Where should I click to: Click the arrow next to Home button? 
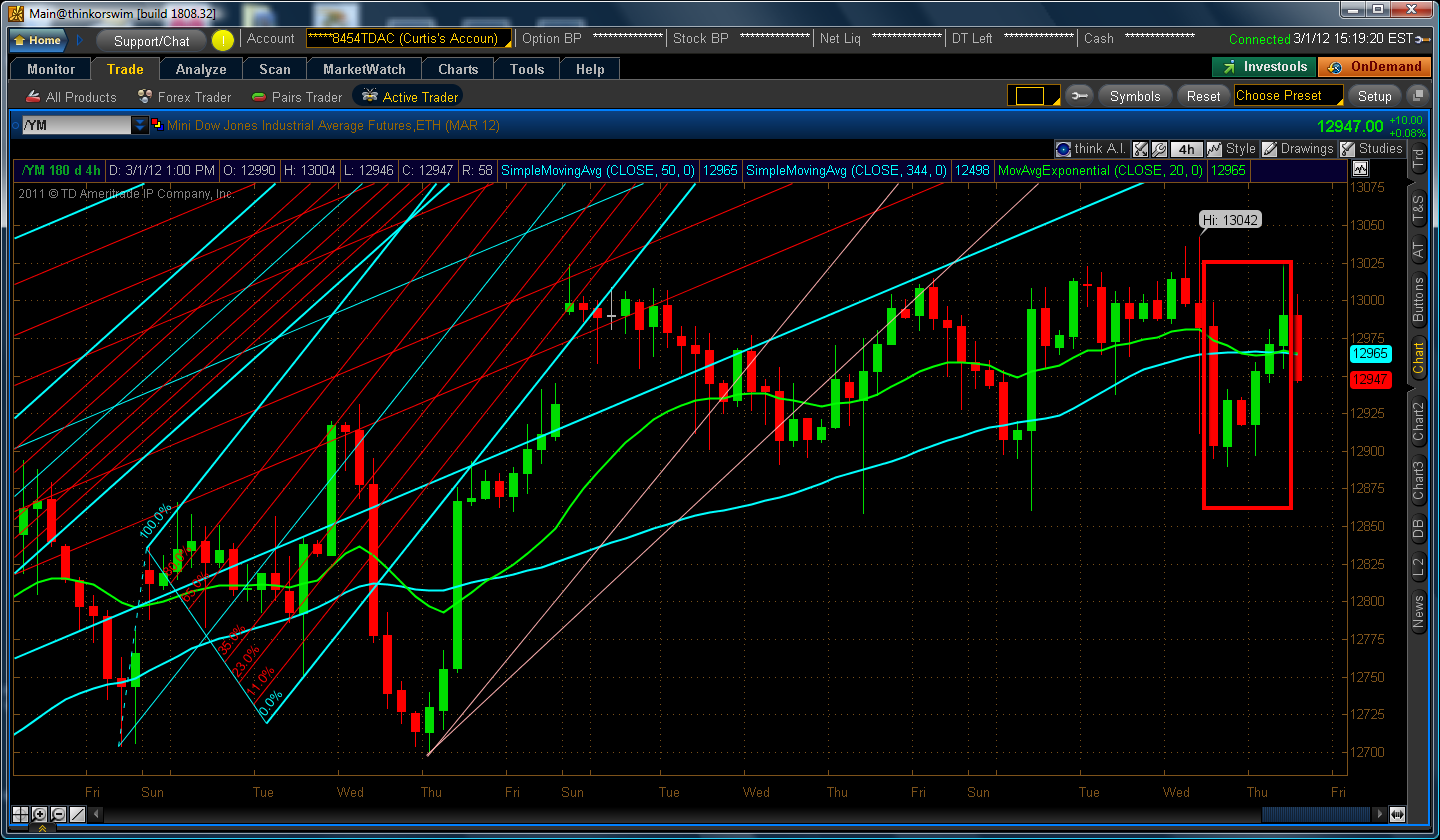(80, 40)
